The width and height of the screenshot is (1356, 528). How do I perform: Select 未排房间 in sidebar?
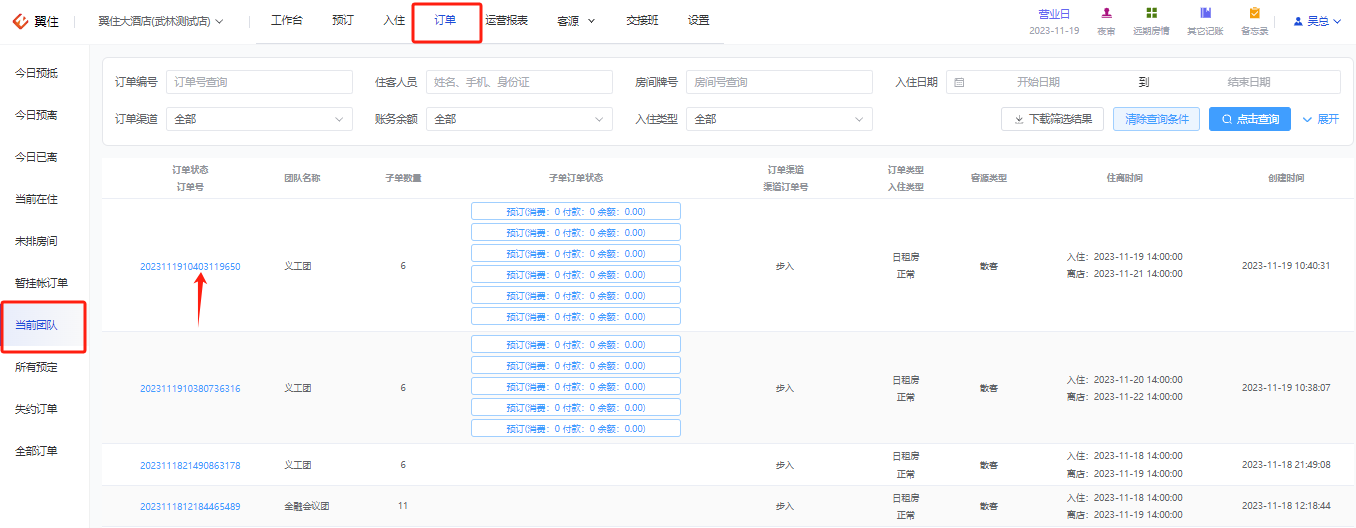click(36, 241)
